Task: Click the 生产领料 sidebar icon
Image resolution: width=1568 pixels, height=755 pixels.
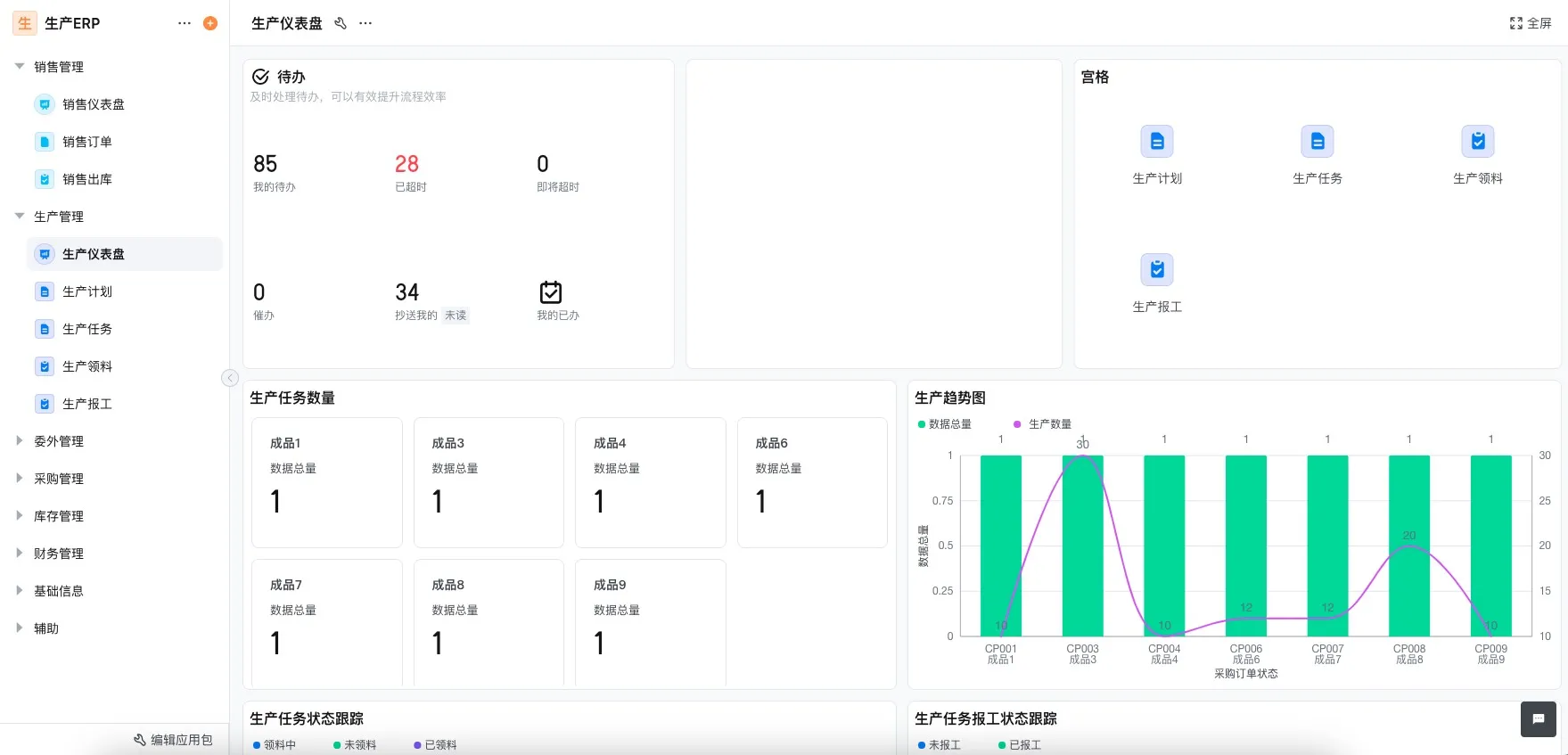Action: coord(45,366)
